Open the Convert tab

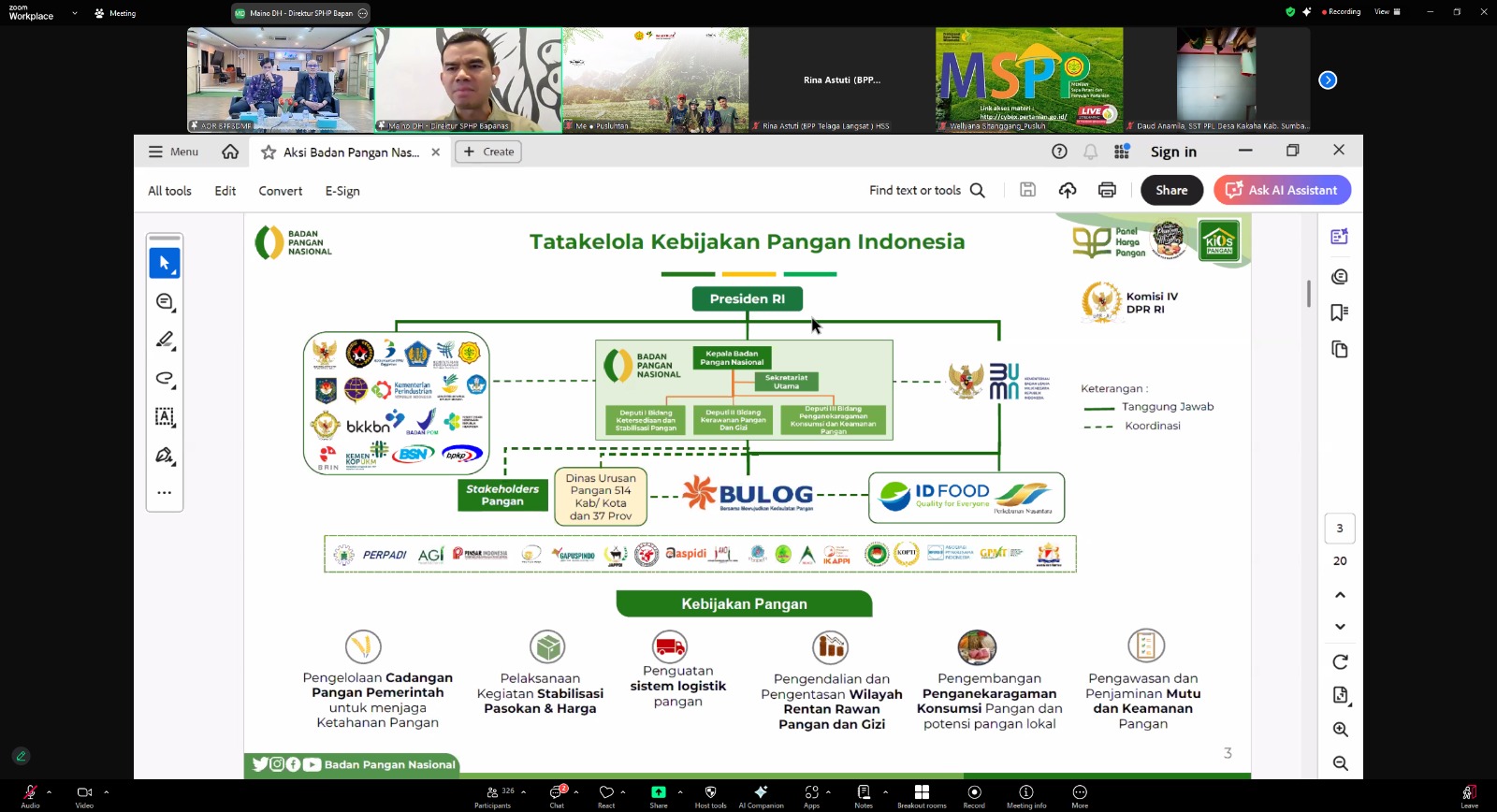click(281, 191)
